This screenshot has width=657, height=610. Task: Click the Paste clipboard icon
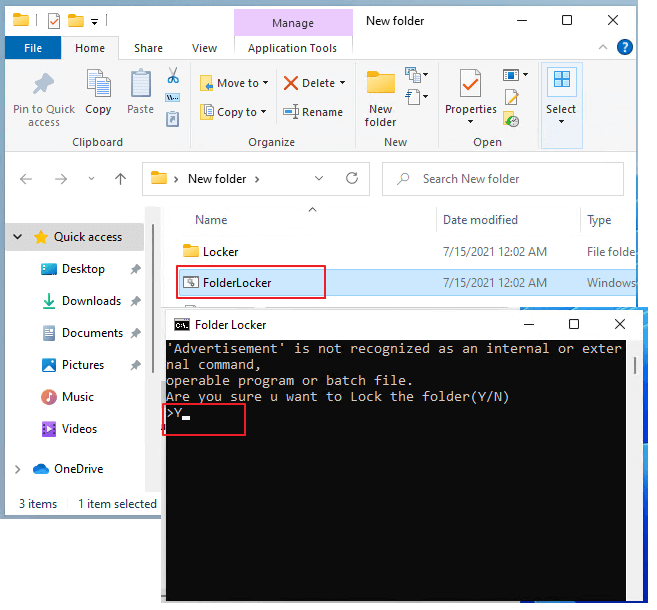tap(141, 86)
